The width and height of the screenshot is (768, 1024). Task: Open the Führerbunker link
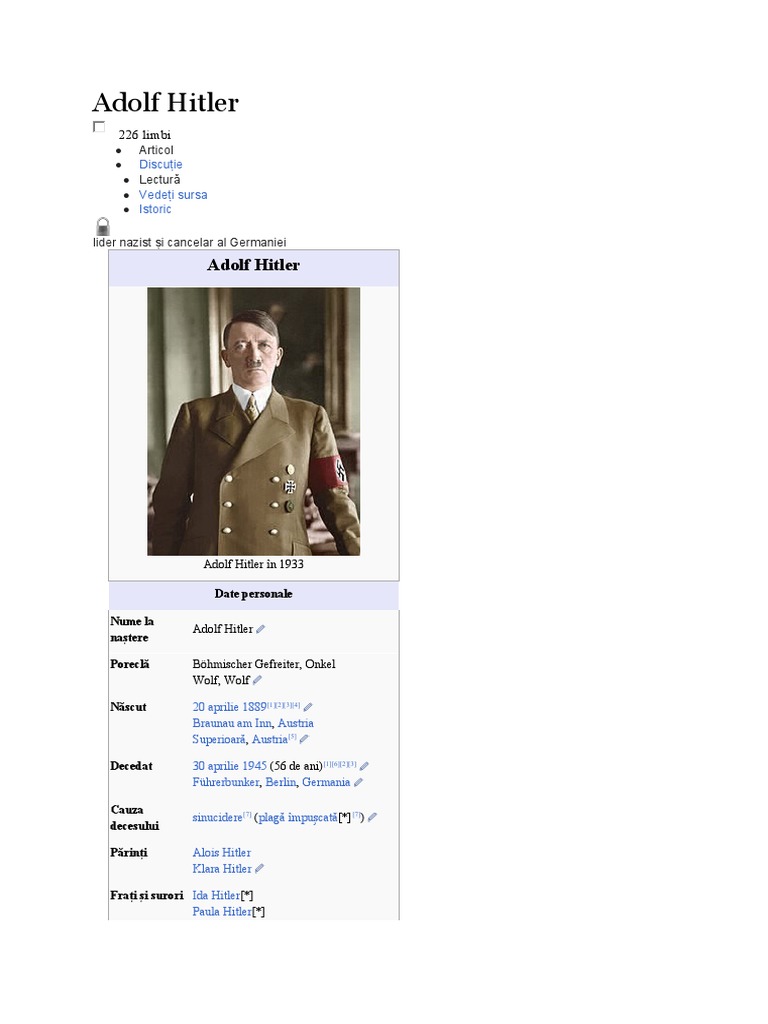tap(225, 782)
